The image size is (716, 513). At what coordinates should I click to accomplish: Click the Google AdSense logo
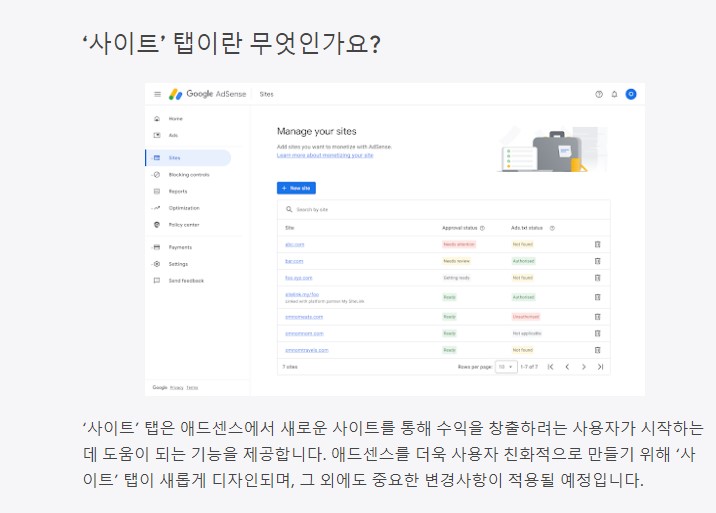tap(207, 94)
